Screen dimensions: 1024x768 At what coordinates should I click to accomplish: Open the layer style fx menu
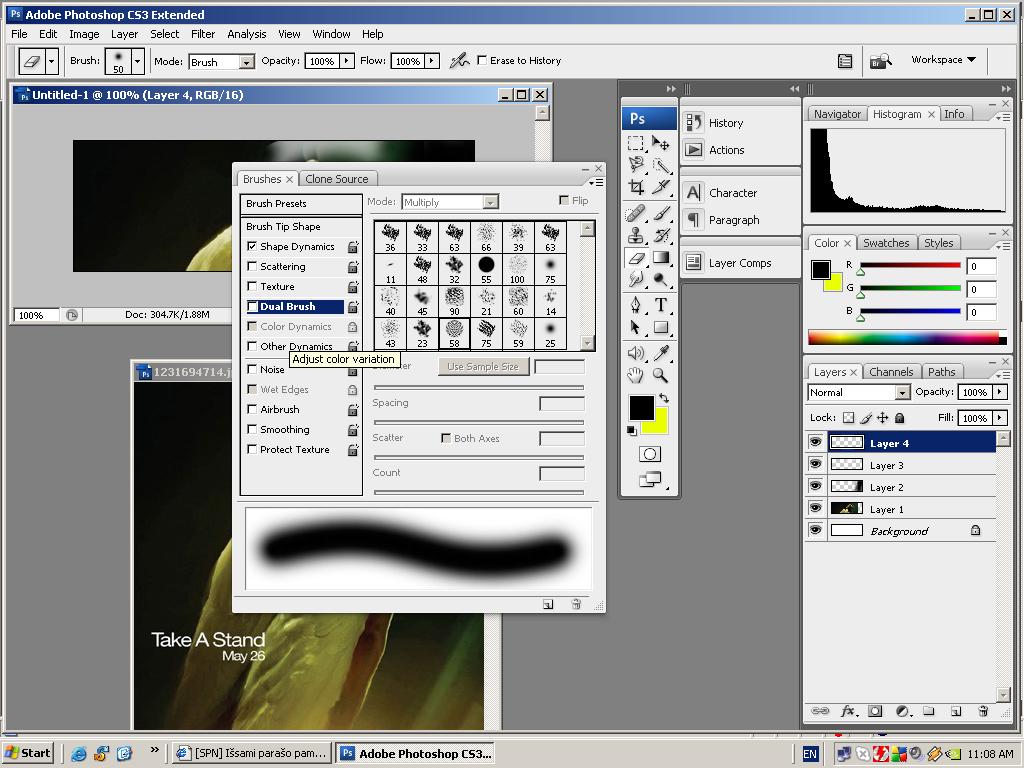click(848, 711)
